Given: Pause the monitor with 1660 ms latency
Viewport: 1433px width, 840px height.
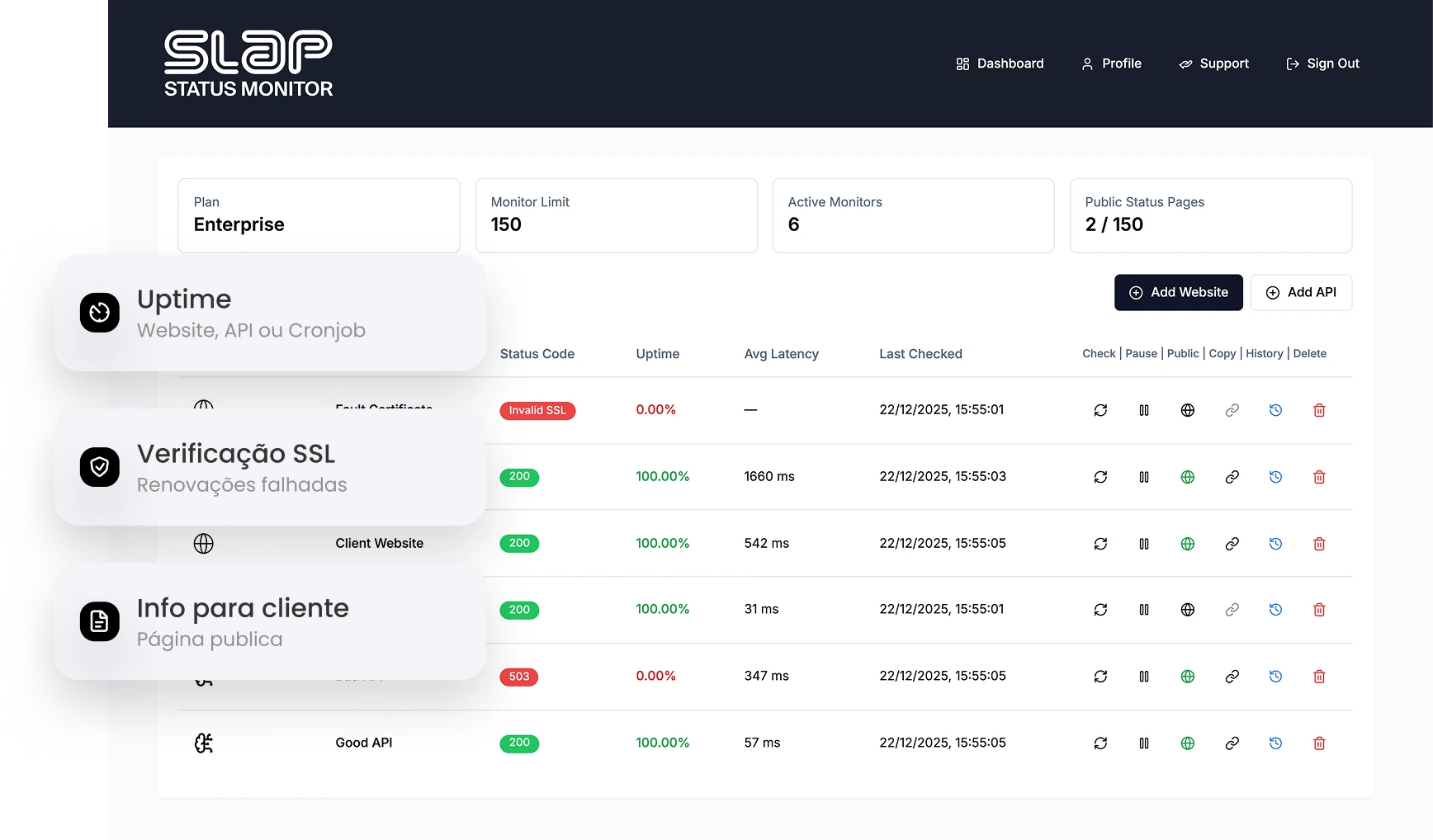Looking at the screenshot, I should [1144, 477].
